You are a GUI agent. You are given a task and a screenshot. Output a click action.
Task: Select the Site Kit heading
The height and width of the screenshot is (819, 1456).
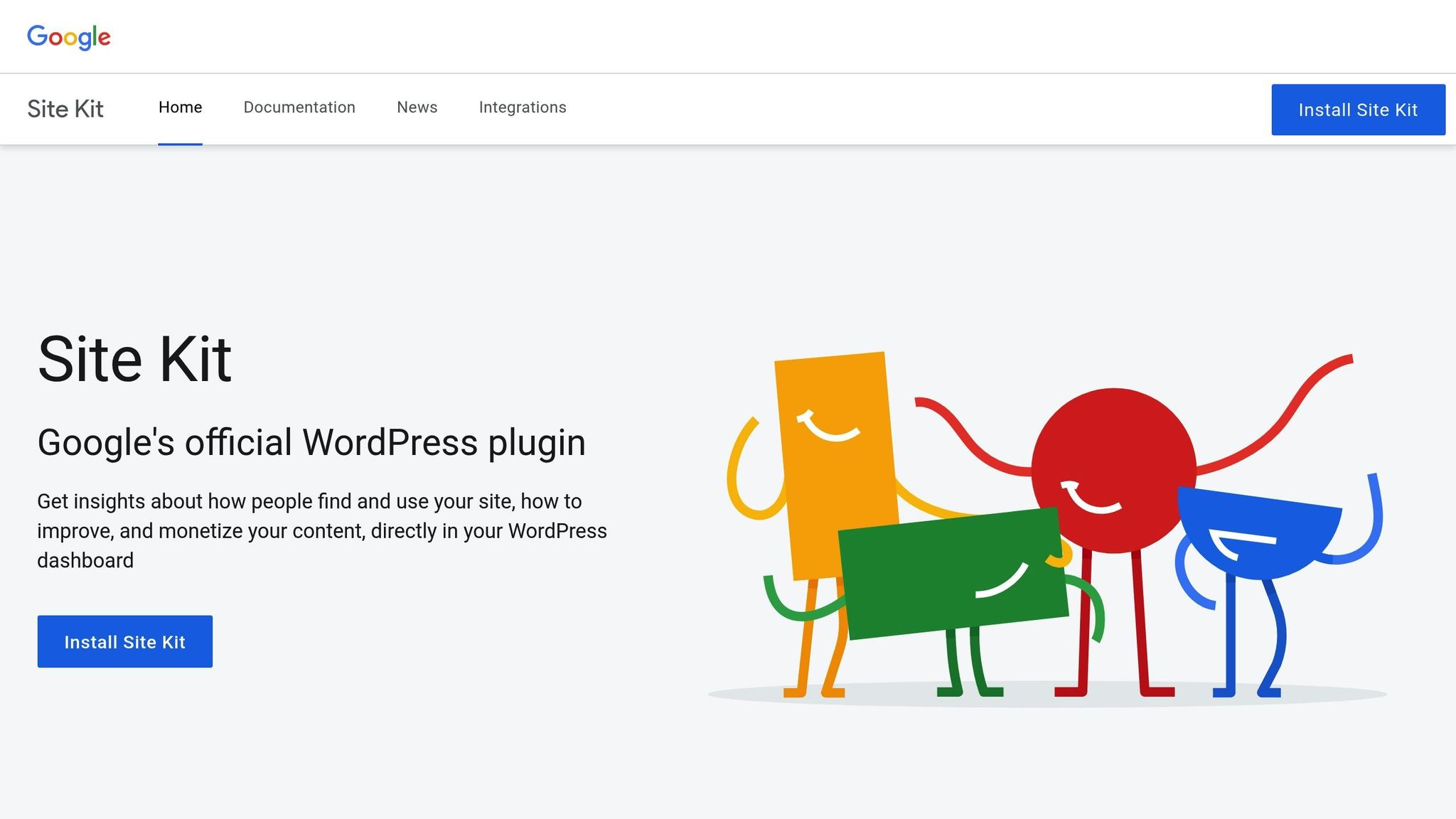pos(134,359)
